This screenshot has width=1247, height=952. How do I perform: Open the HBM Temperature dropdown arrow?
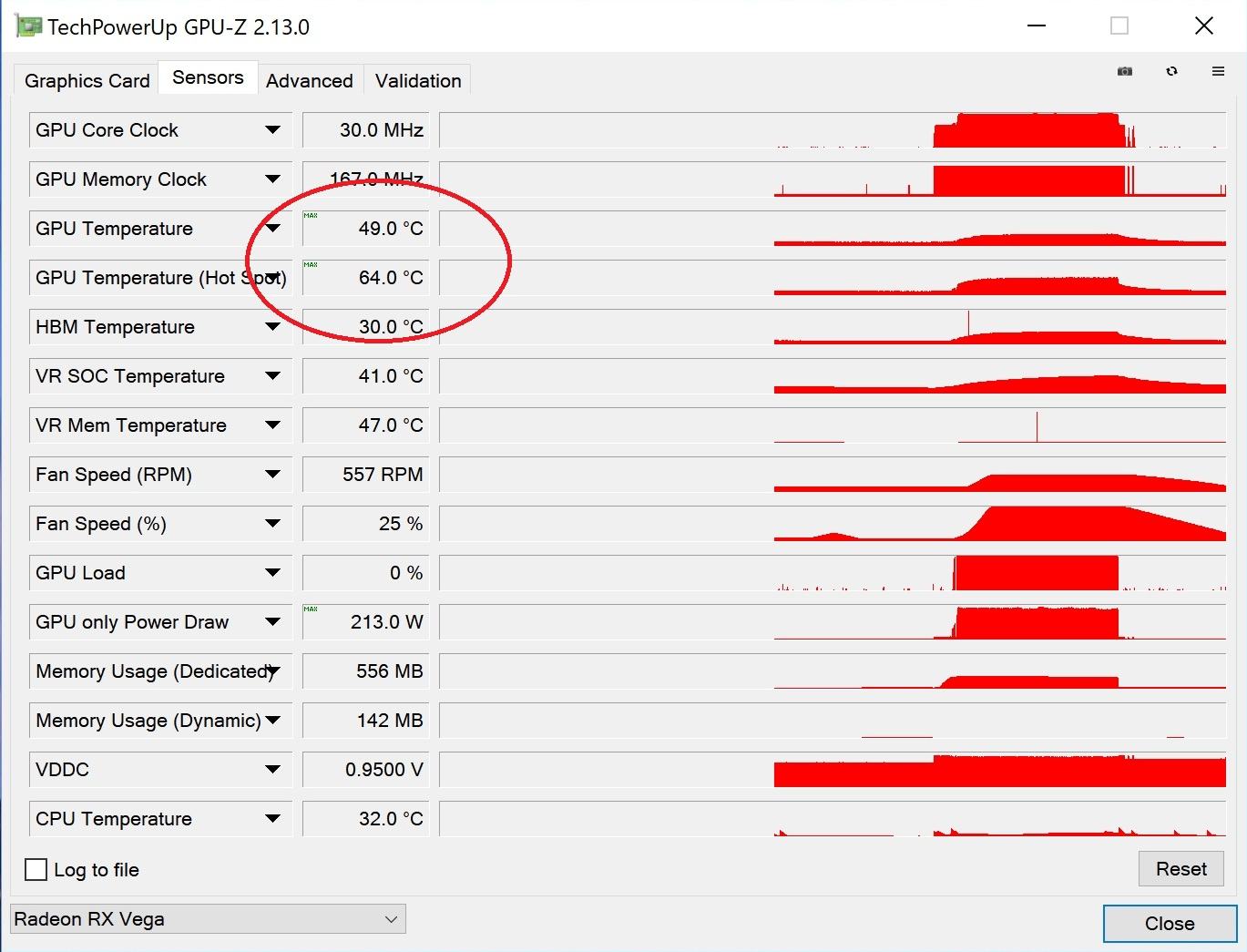coord(272,326)
